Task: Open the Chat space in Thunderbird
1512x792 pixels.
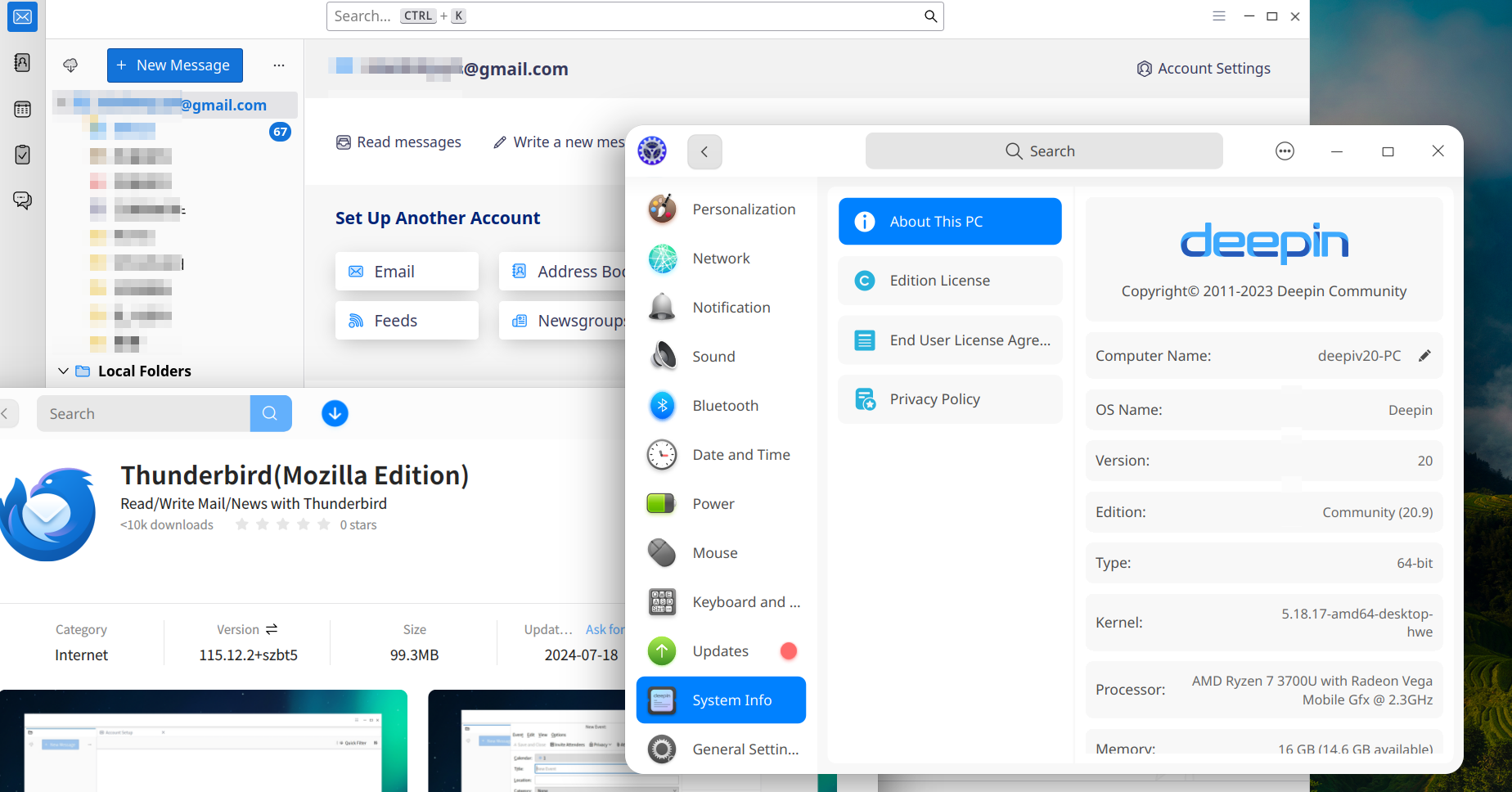Action: pyautogui.click(x=23, y=200)
